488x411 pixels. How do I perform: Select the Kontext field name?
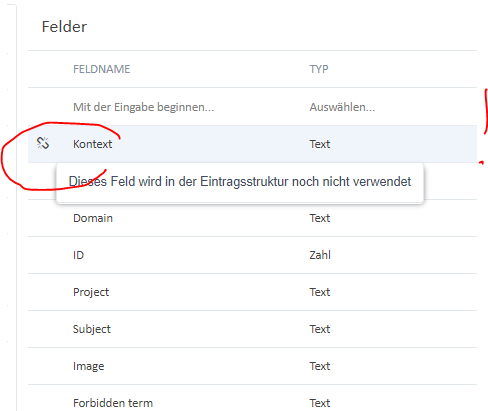click(x=92, y=144)
